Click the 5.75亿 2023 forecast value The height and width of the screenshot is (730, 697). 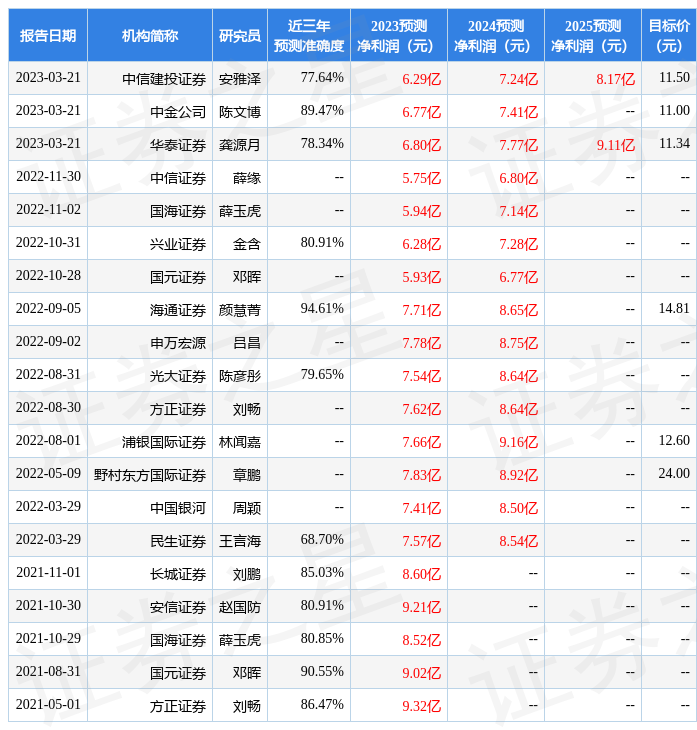coord(421,178)
